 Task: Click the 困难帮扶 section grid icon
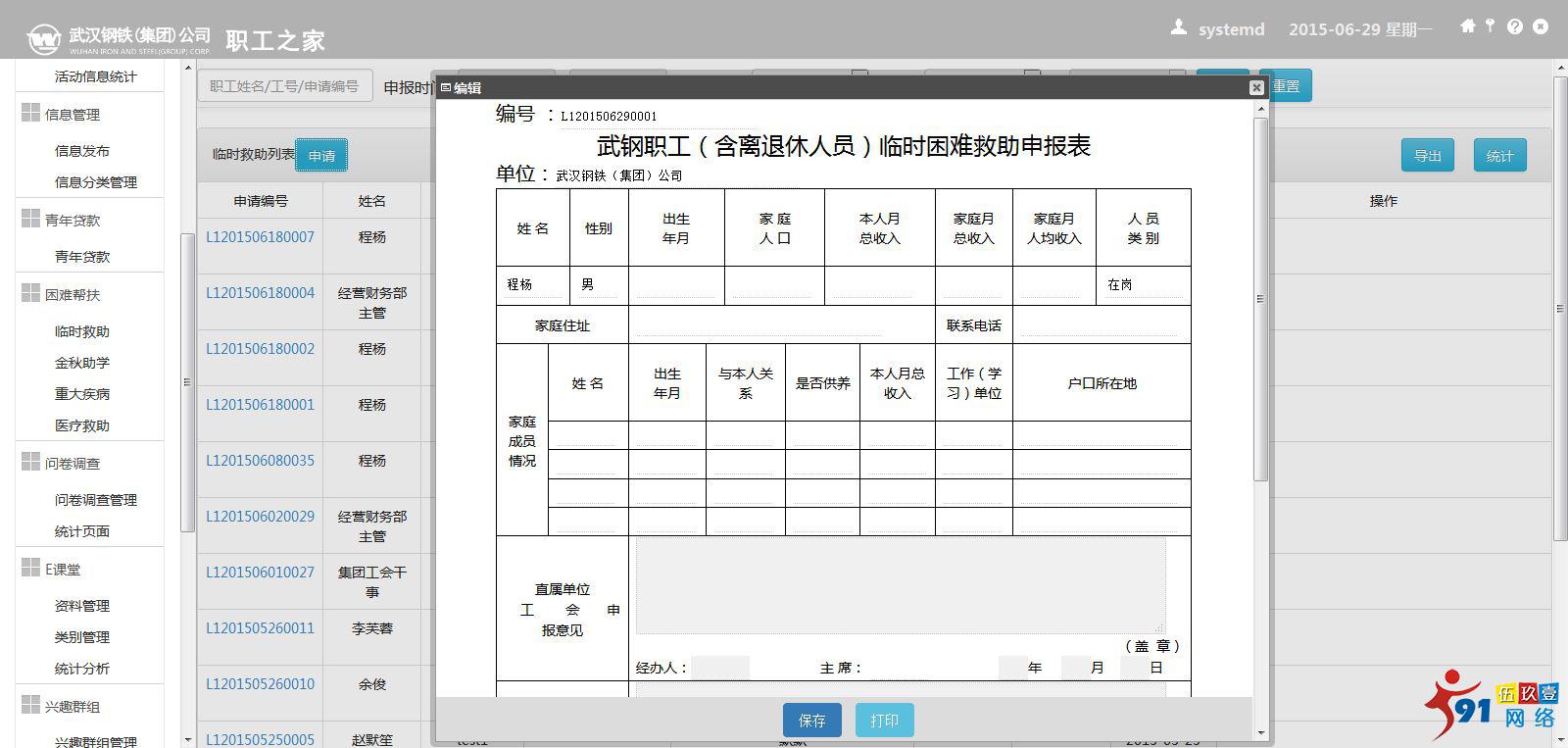30,293
